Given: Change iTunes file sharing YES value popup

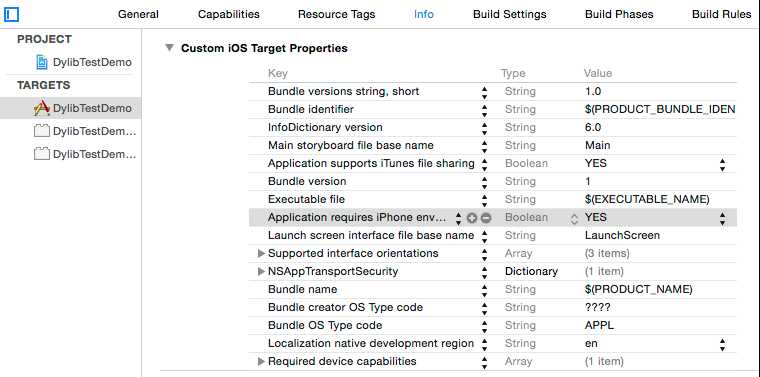Looking at the screenshot, I should (722, 164).
